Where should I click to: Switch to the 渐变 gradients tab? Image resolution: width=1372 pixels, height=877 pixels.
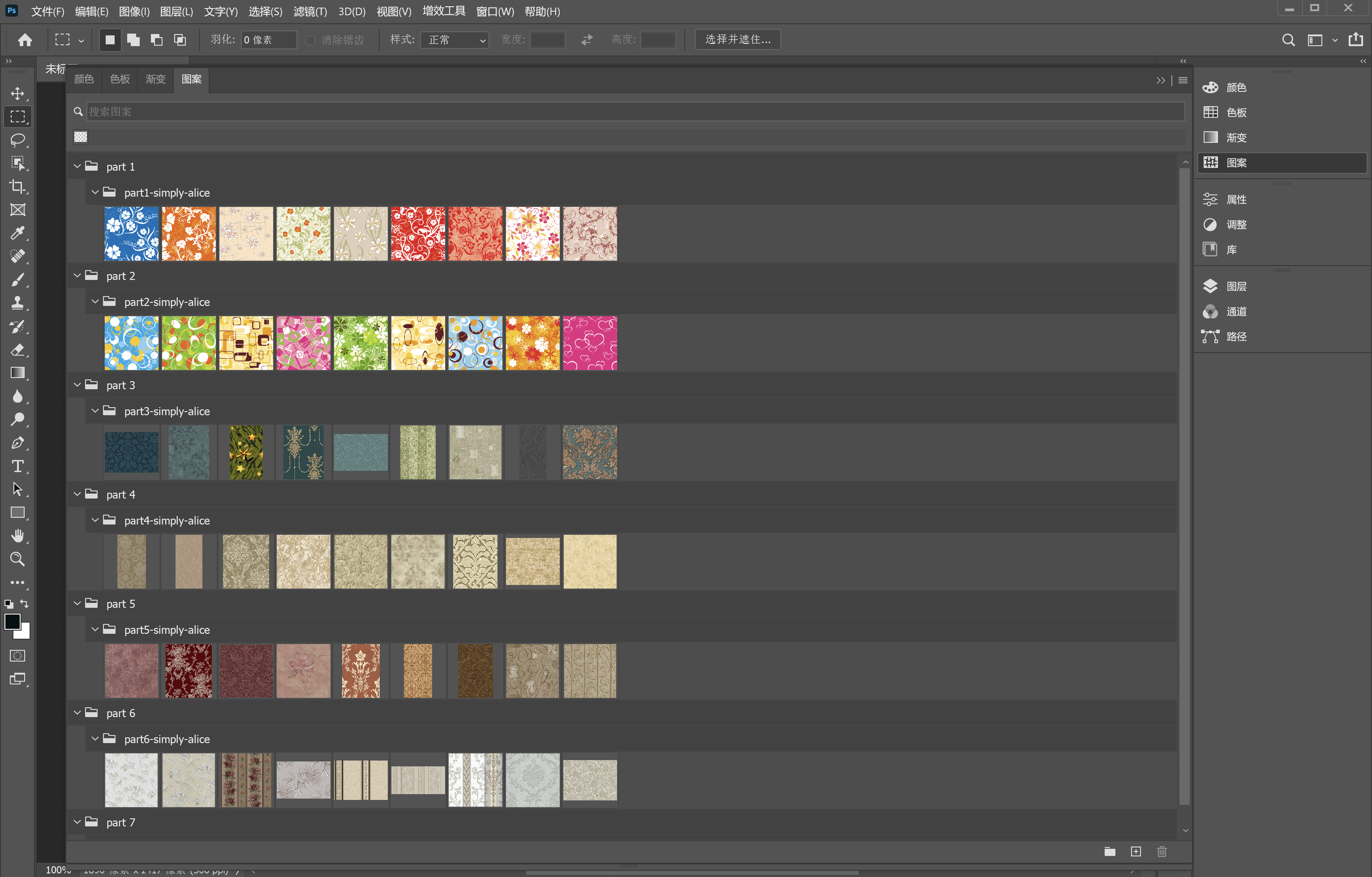[x=155, y=79]
